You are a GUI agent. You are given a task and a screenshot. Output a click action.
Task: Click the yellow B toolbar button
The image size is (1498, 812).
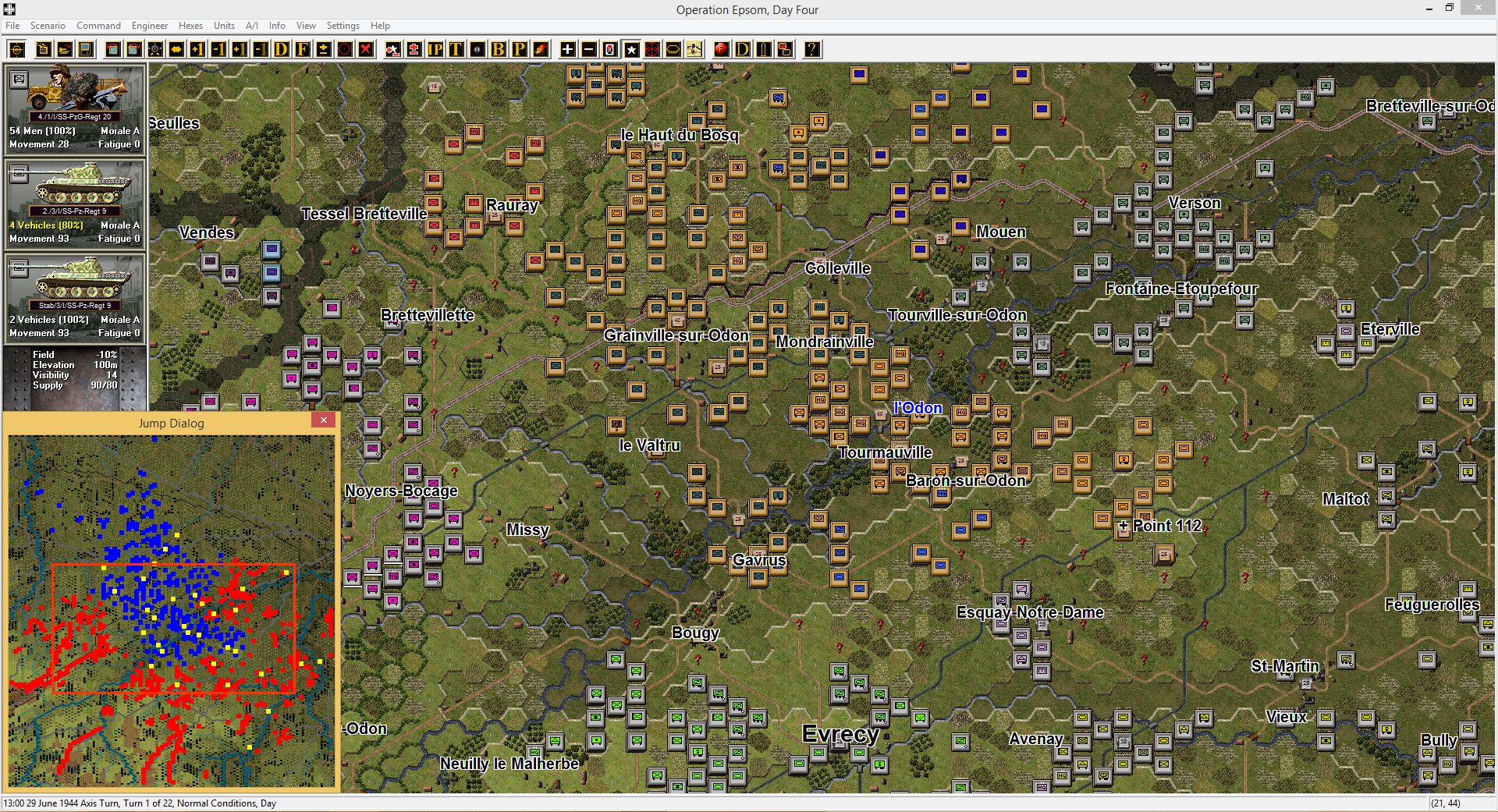499,50
